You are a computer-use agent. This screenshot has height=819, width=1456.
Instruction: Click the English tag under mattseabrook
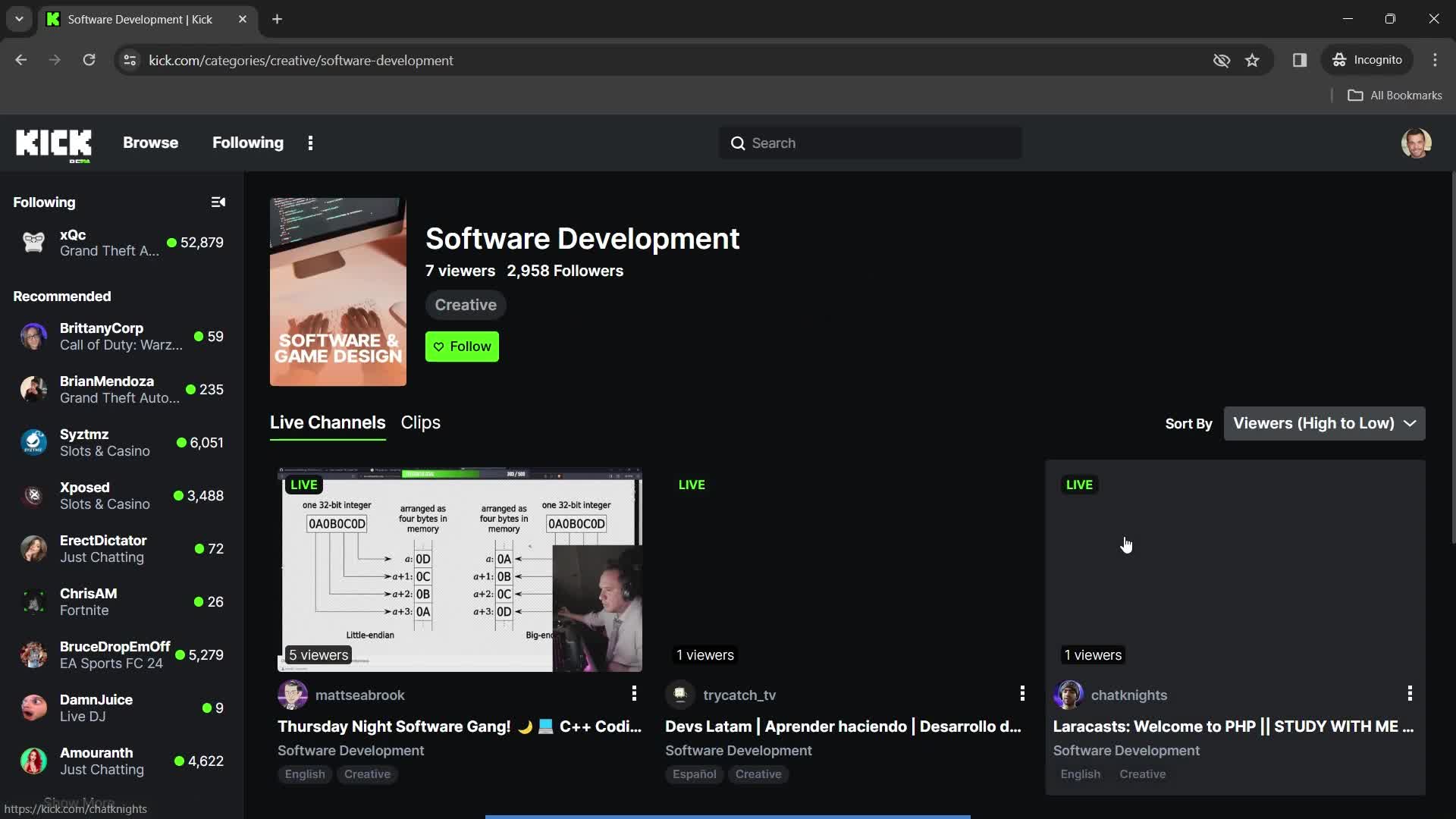coord(305,774)
